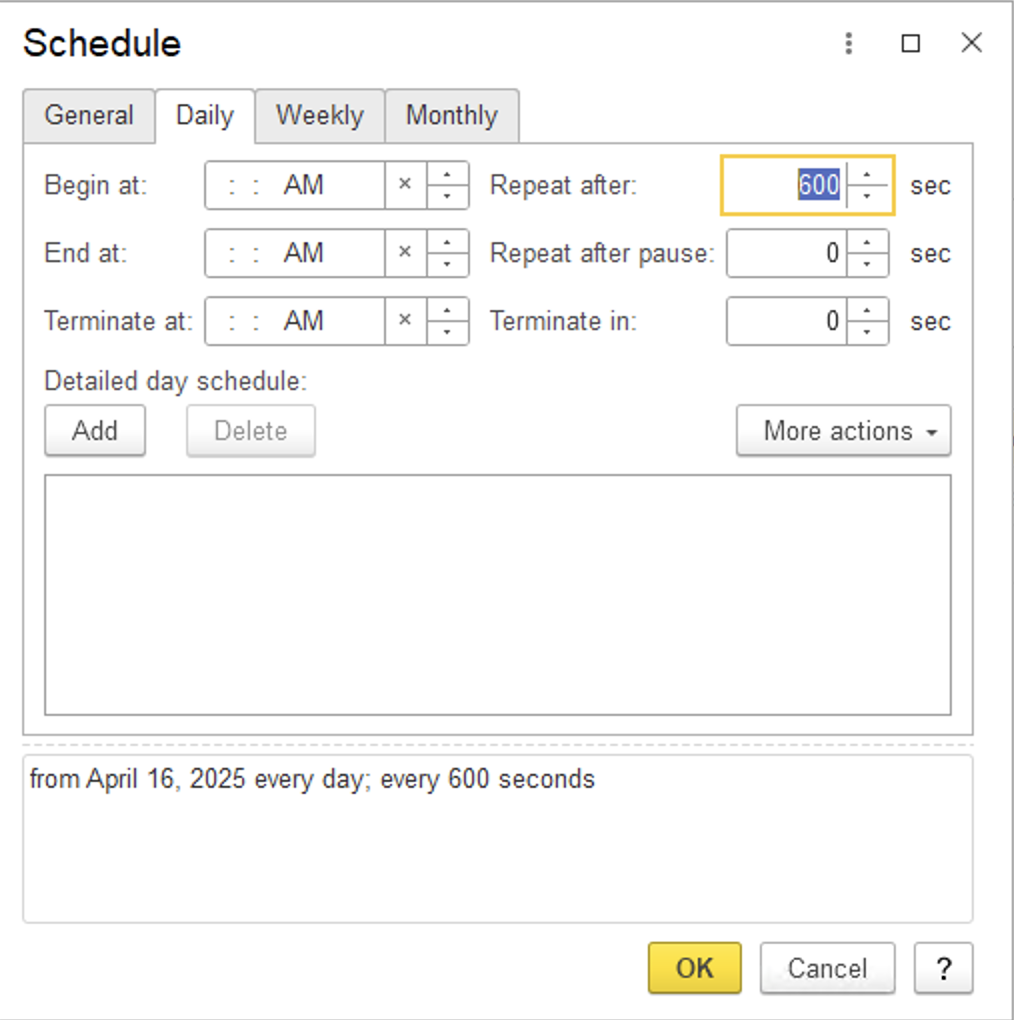Cancel the schedule dialog

(x=826, y=968)
